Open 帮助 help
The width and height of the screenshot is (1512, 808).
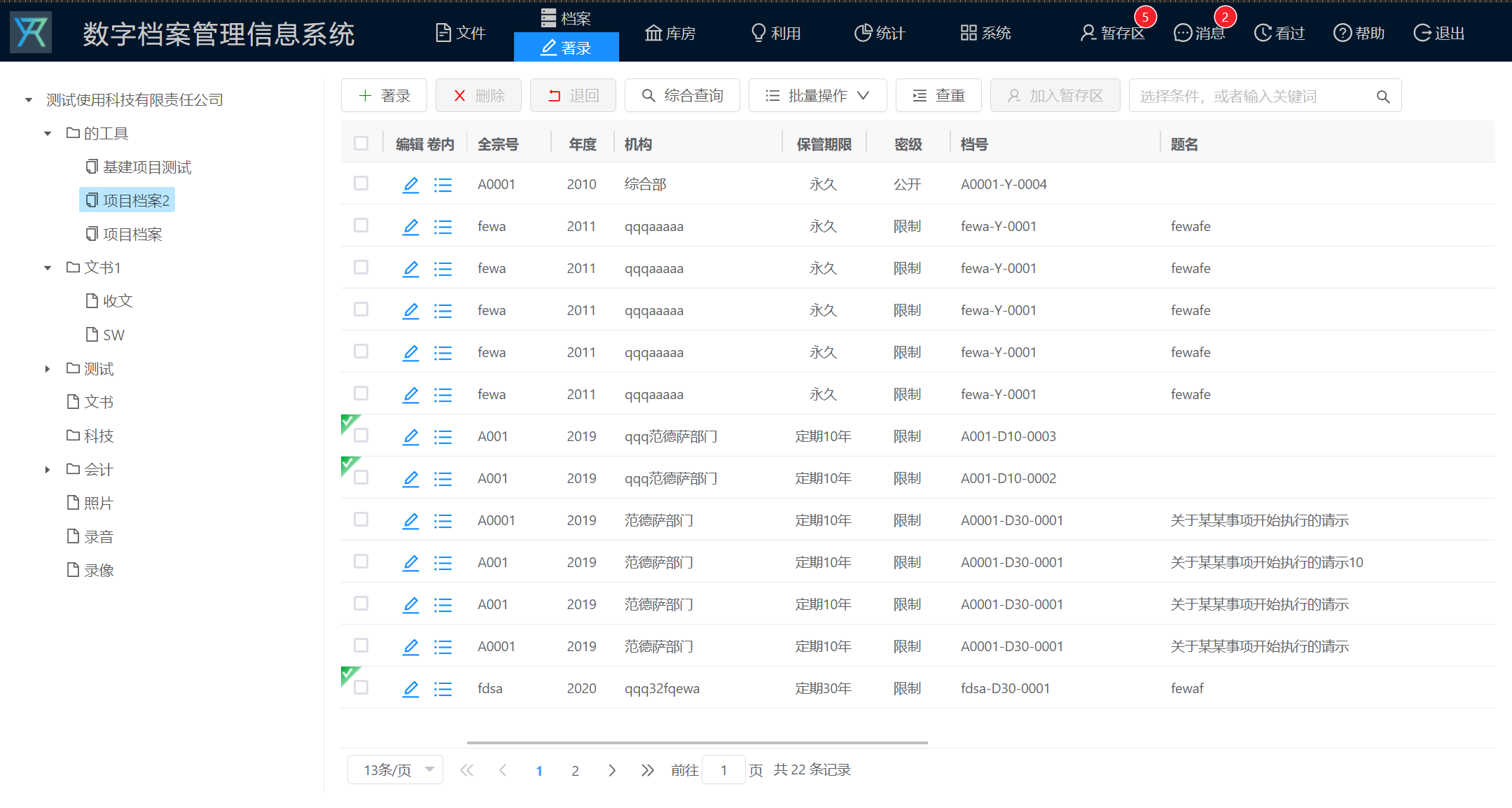click(x=1359, y=33)
